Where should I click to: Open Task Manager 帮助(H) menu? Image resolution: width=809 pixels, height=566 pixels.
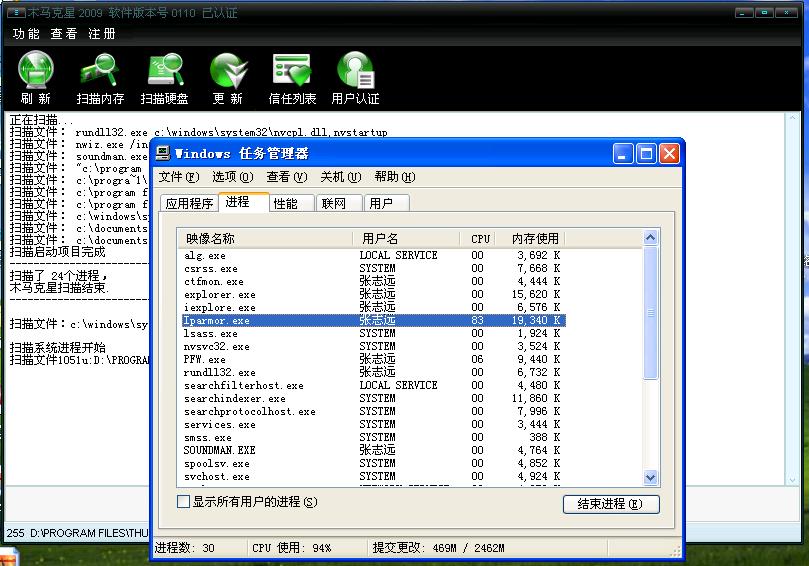(395, 177)
